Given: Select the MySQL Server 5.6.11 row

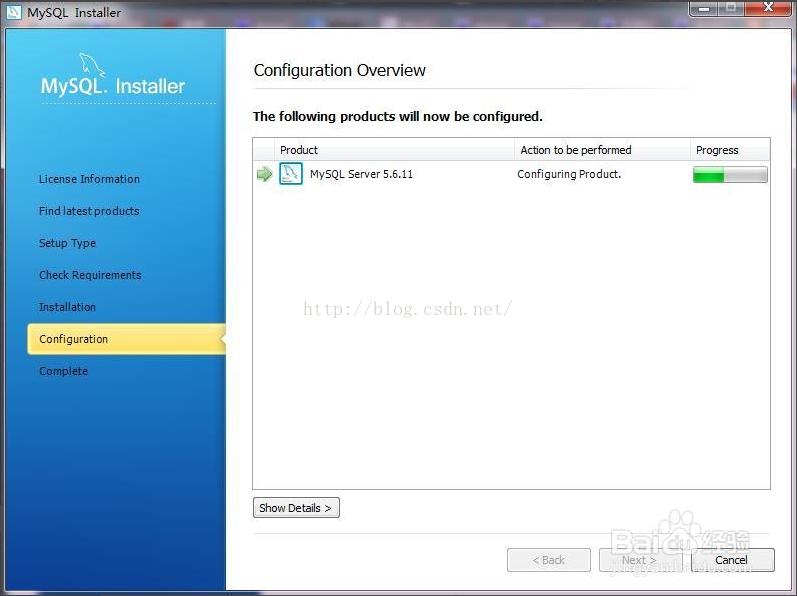Looking at the screenshot, I should pos(511,174).
